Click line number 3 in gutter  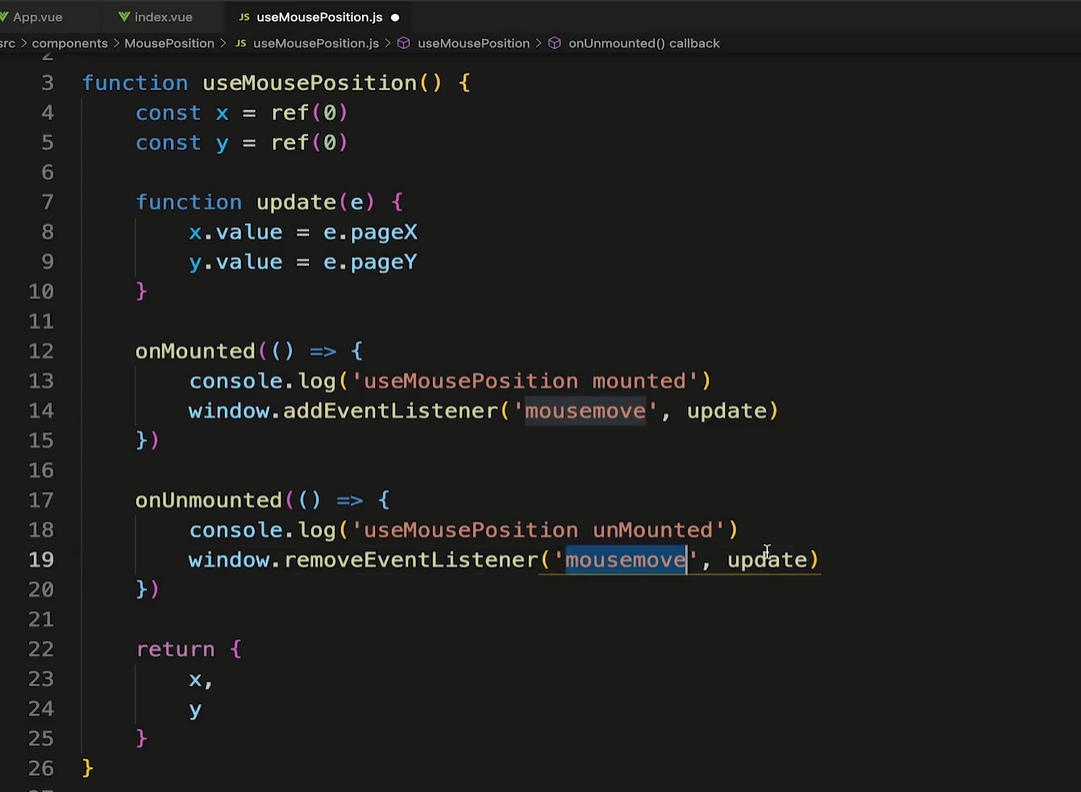pyautogui.click(x=47, y=83)
